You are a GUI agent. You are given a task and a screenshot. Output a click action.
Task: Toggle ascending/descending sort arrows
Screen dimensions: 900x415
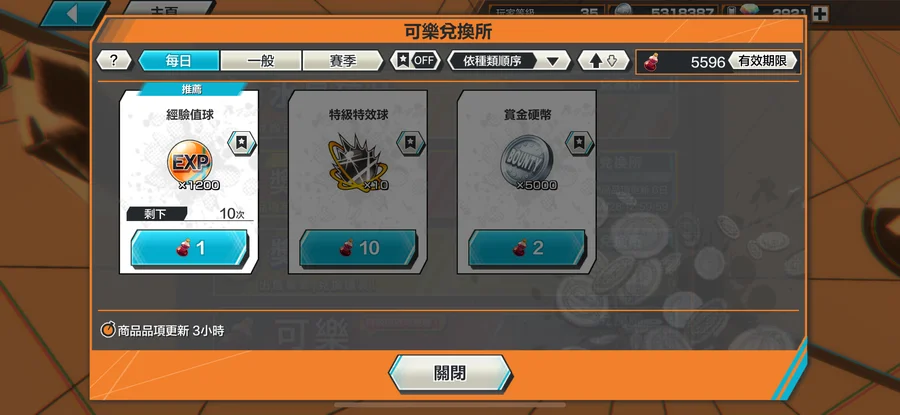click(x=603, y=60)
